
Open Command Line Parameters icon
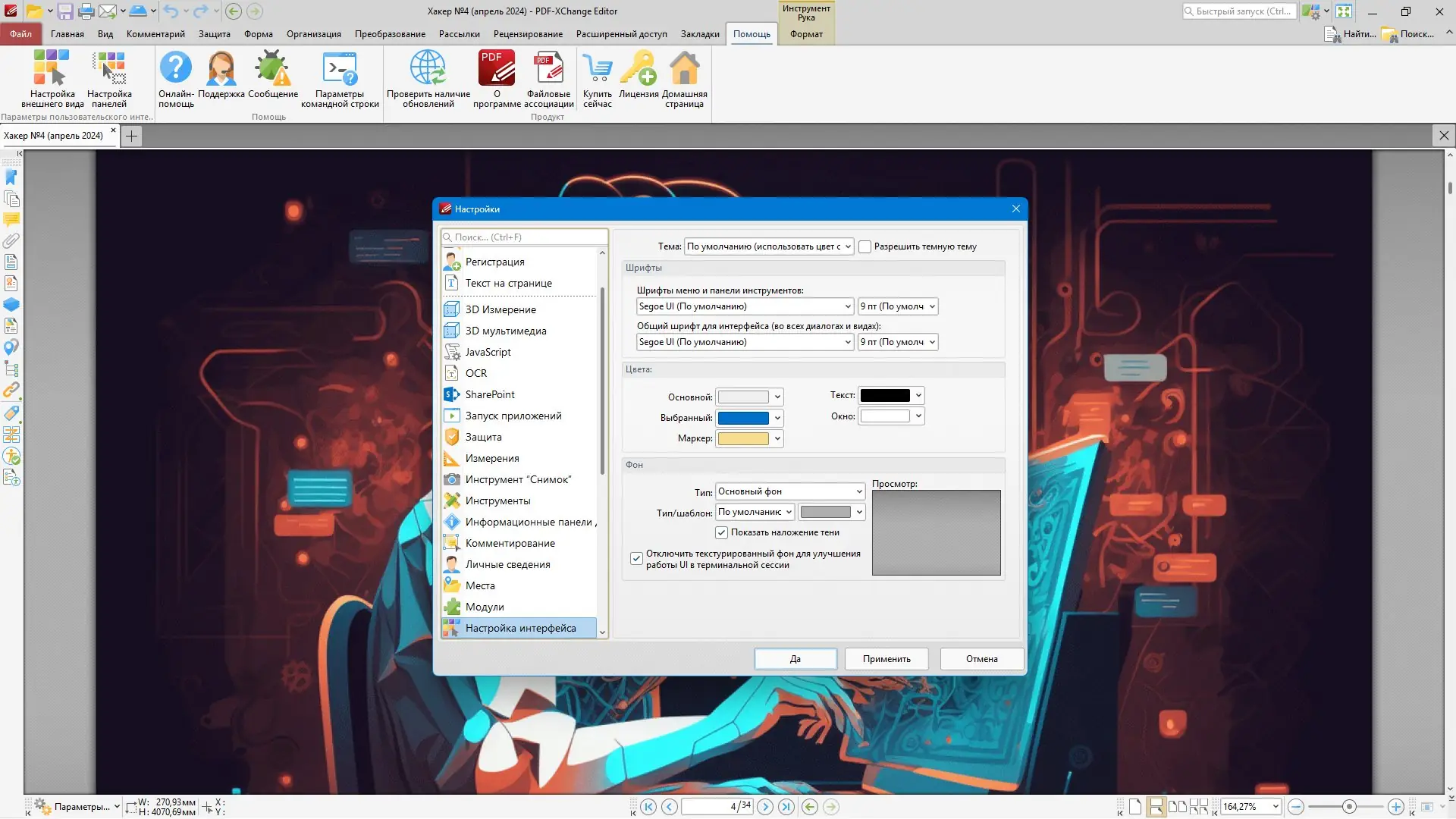(339, 69)
